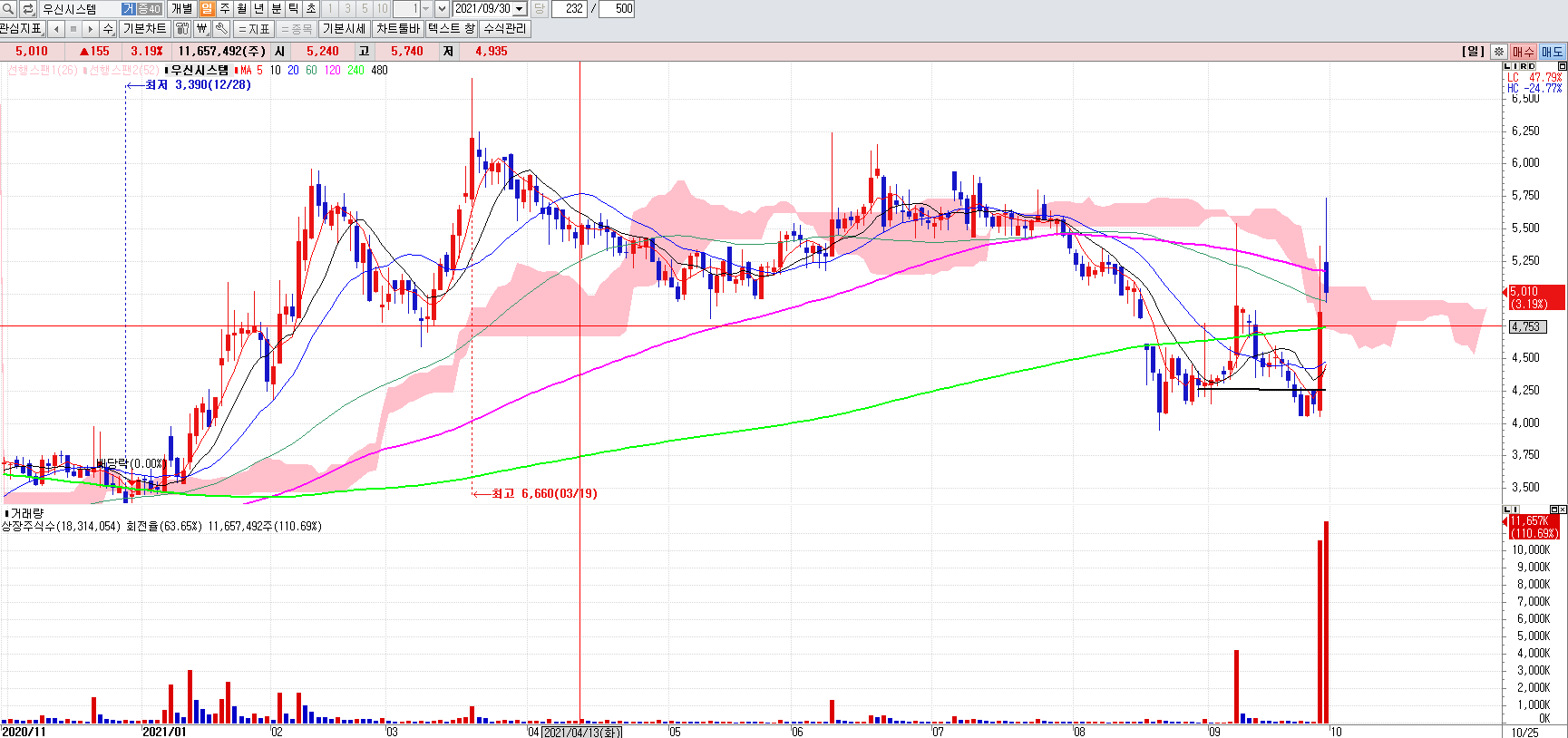Switch chart to 초 second period
This screenshot has height=738, width=1568.
[311, 9]
